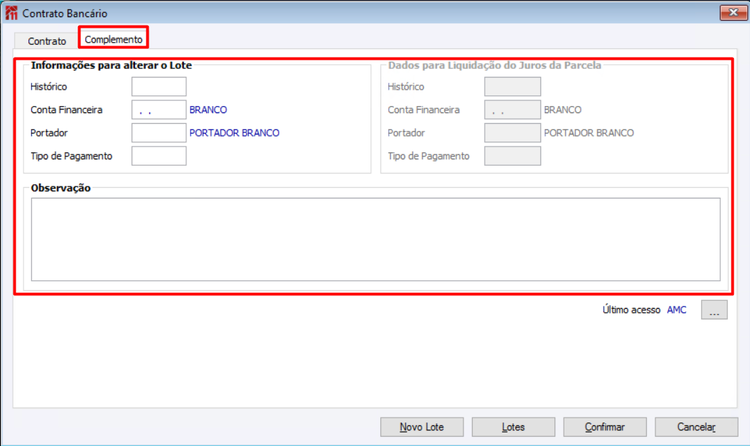Click the blue PORTADOR BRANCO text
Image resolution: width=750 pixels, height=446 pixels.
pyautogui.click(x=234, y=133)
